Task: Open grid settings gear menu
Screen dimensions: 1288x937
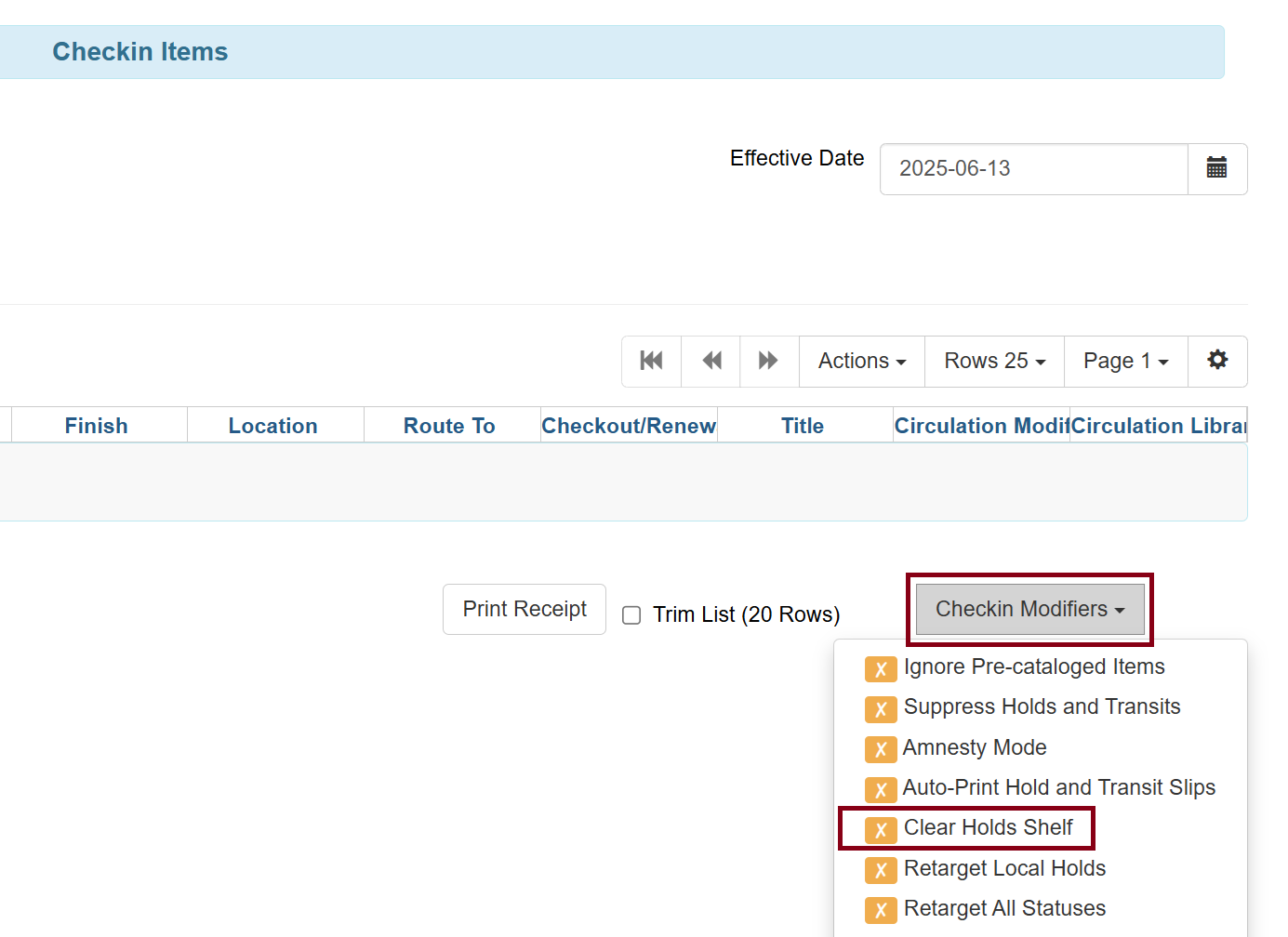Action: coord(1217,361)
